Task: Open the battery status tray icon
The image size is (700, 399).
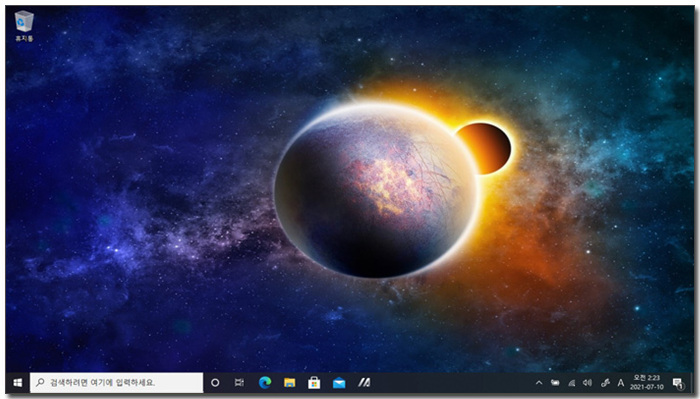Action: point(555,383)
